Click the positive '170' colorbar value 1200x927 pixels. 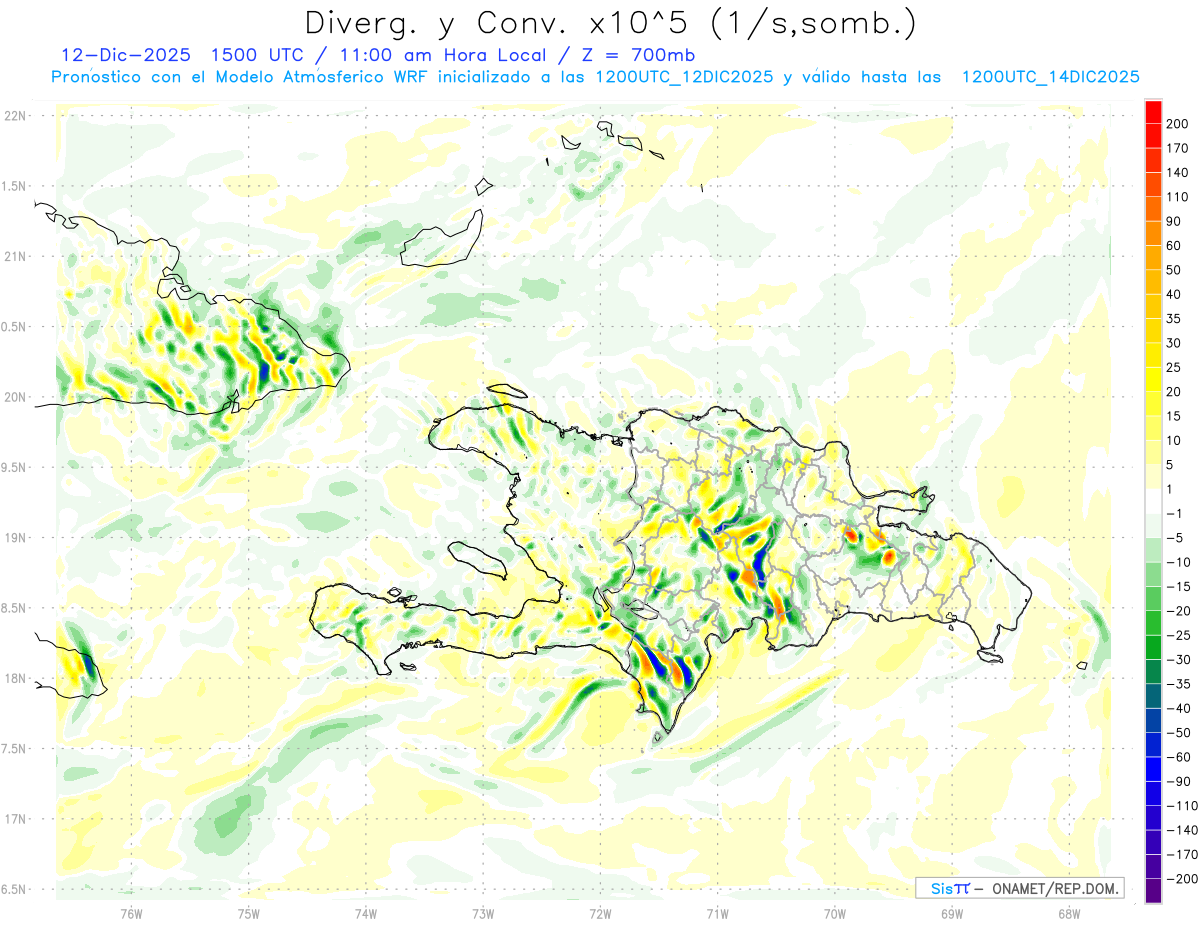[1178, 148]
